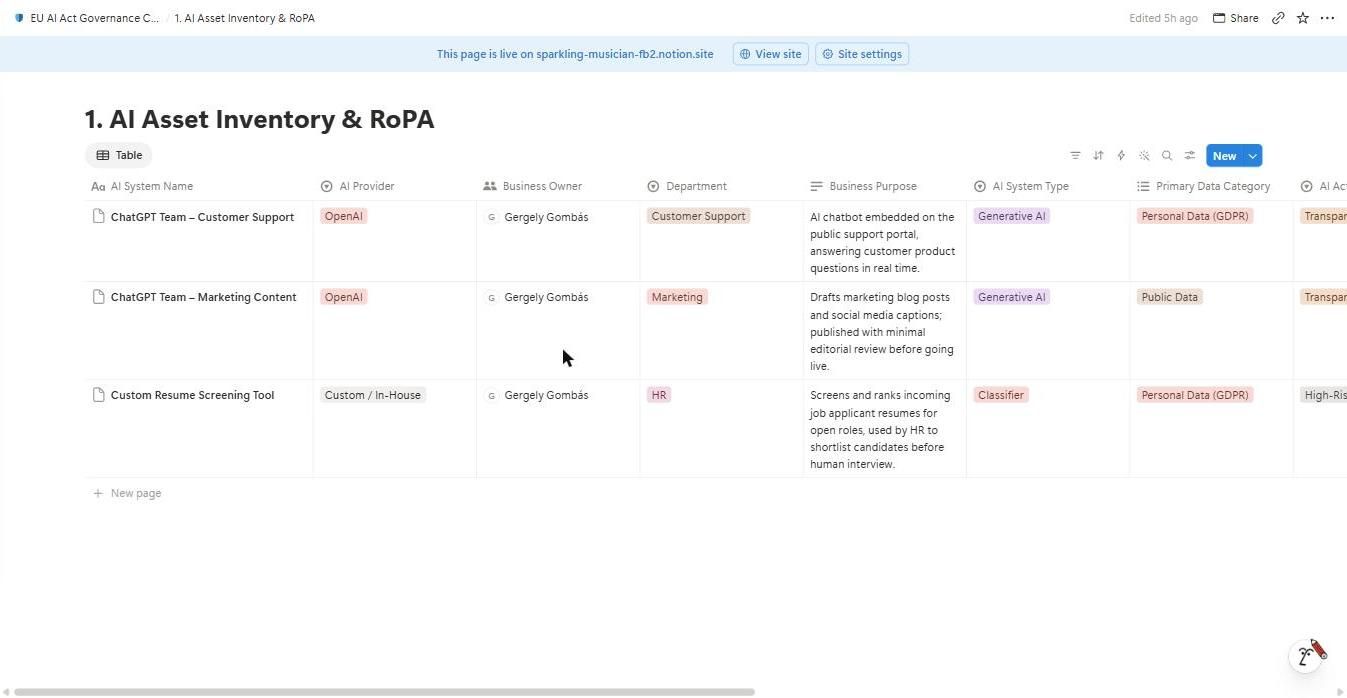Open the AI Provider column header menu
The image size is (1347, 698).
395,186
